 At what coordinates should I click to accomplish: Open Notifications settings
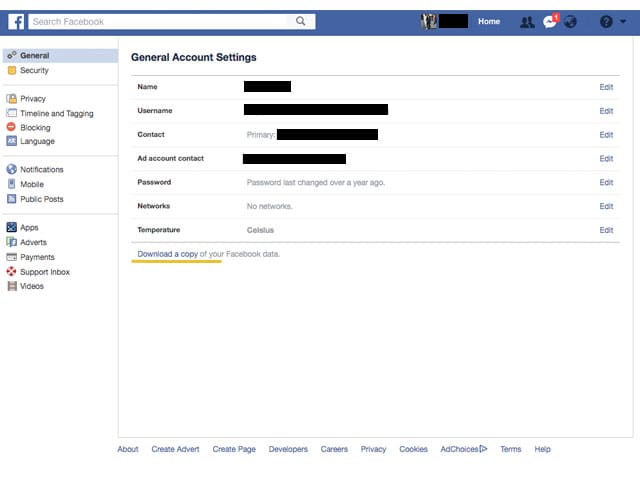[42, 169]
